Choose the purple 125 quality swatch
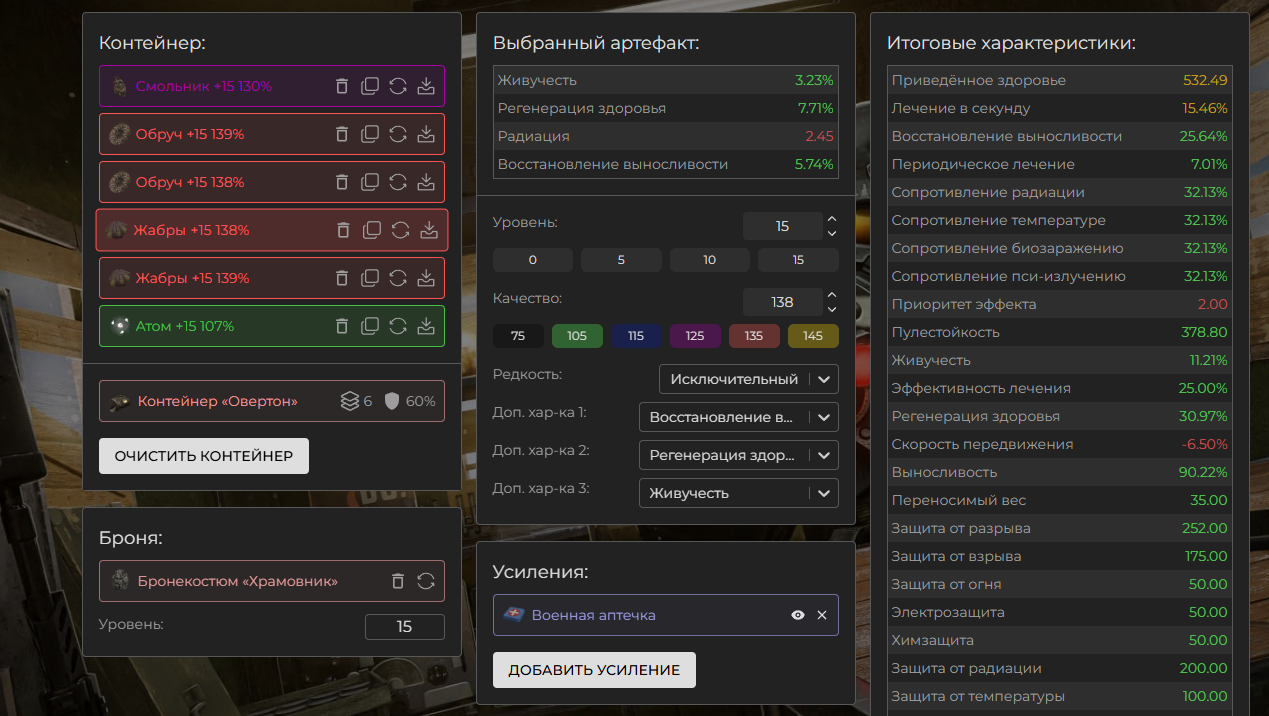 click(695, 336)
